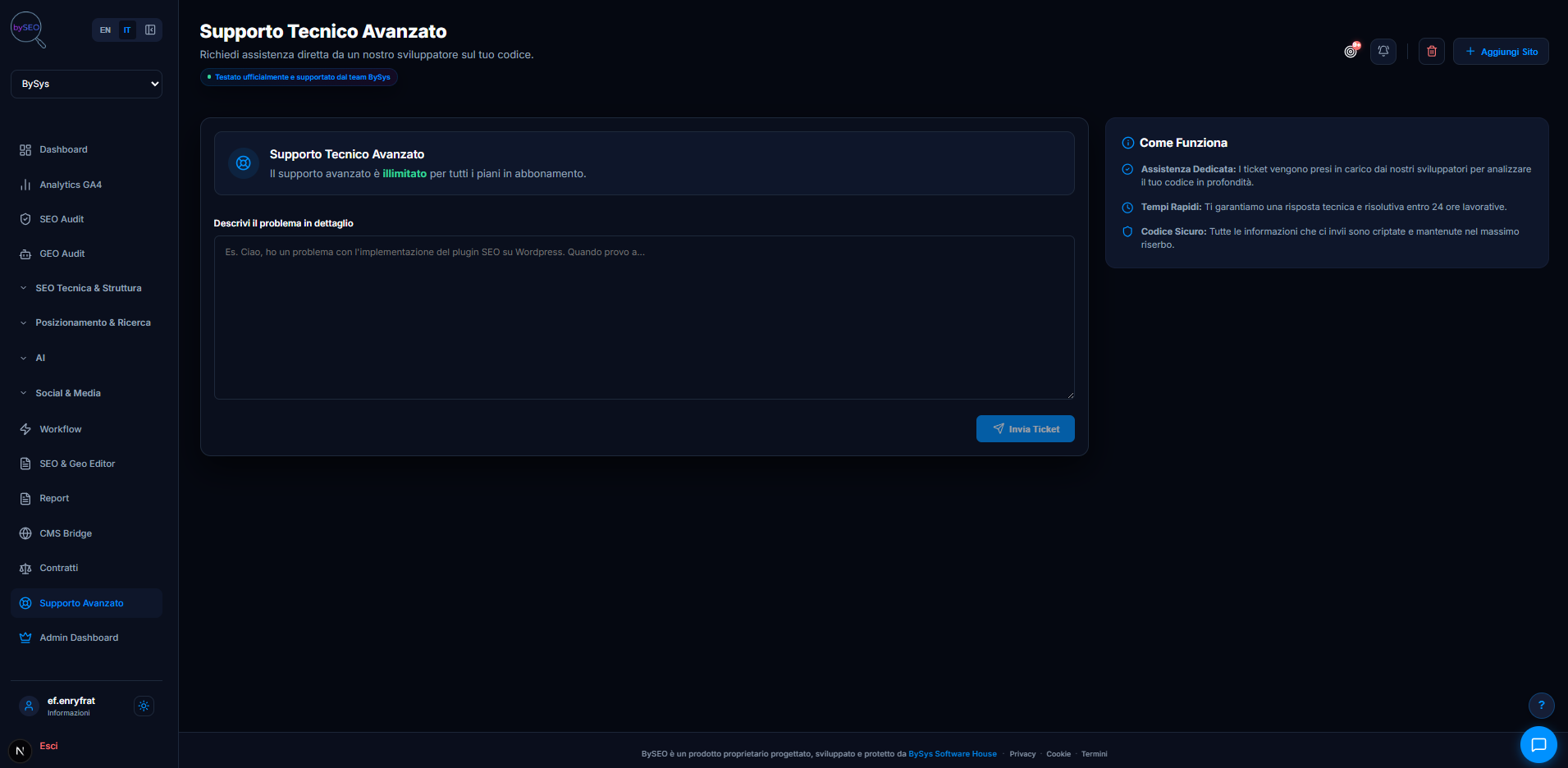Screen dimensions: 1568x768
Task: Open Cookie footer link
Action: coord(1058,754)
